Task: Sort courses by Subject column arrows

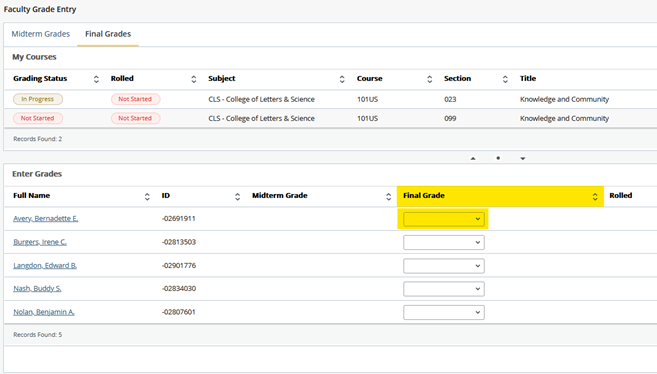Action: 342,79
